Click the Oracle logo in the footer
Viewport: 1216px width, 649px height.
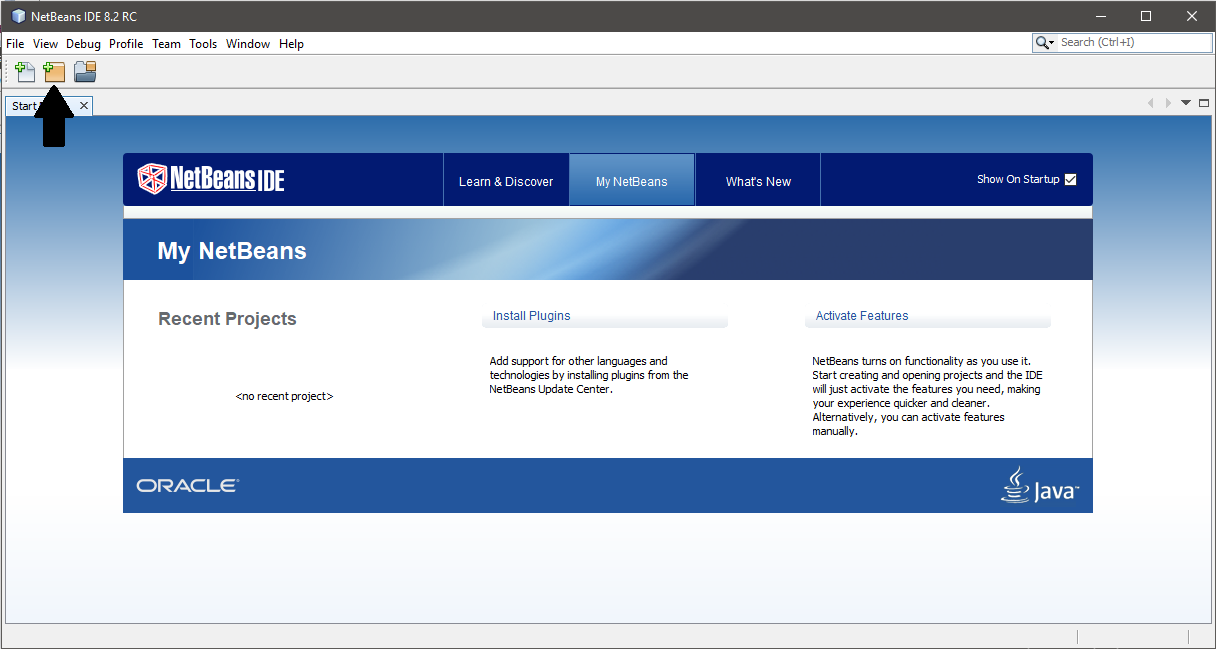(187, 484)
